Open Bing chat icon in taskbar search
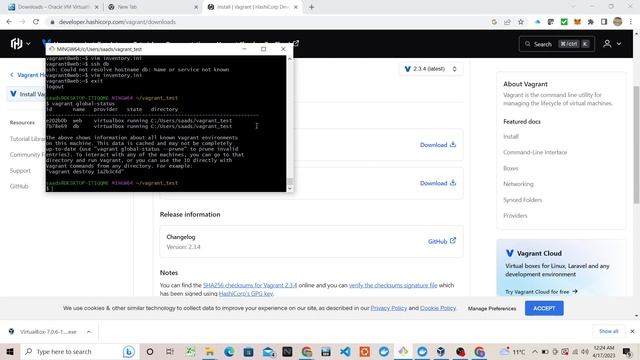This screenshot has height=360, width=640. 129,351
